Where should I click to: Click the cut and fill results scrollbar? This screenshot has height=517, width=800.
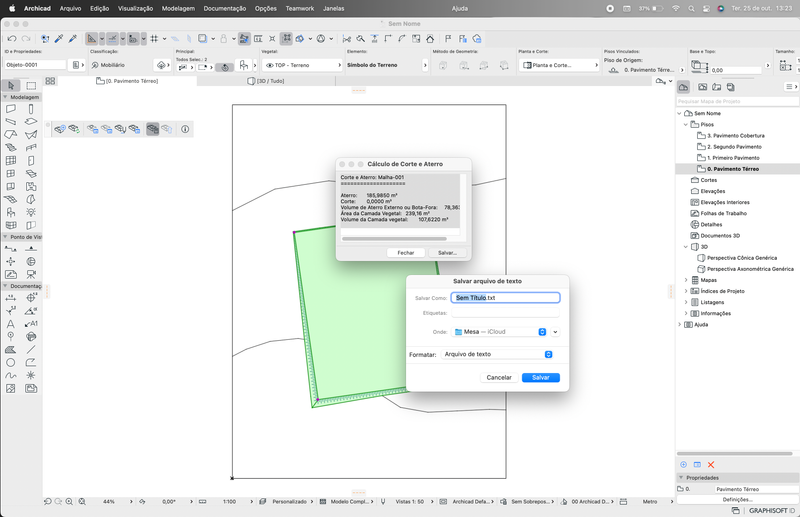[394, 238]
